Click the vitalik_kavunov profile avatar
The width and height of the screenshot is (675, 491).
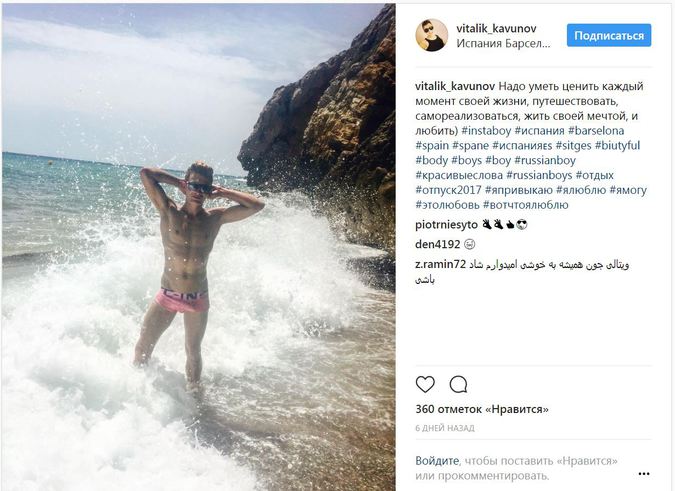click(x=431, y=35)
